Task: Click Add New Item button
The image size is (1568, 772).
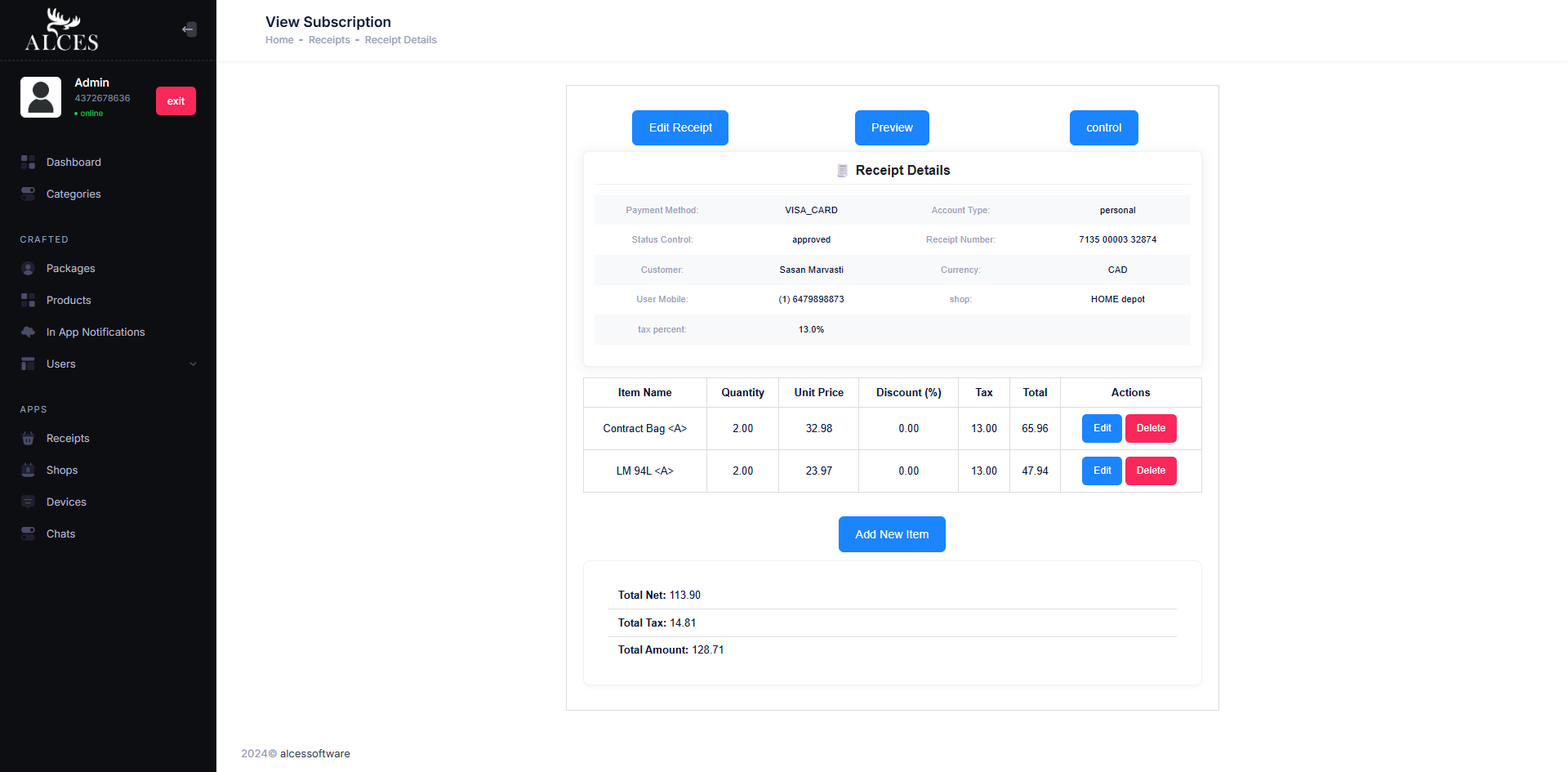Action: point(892,534)
